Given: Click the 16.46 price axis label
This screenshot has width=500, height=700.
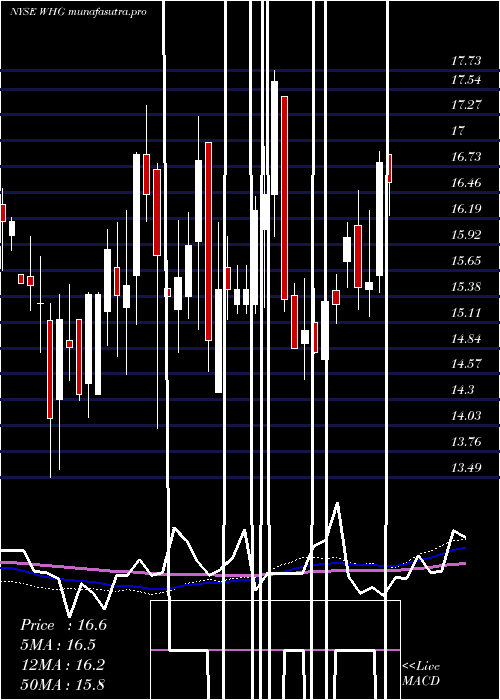Looking at the screenshot, I should point(466,183).
